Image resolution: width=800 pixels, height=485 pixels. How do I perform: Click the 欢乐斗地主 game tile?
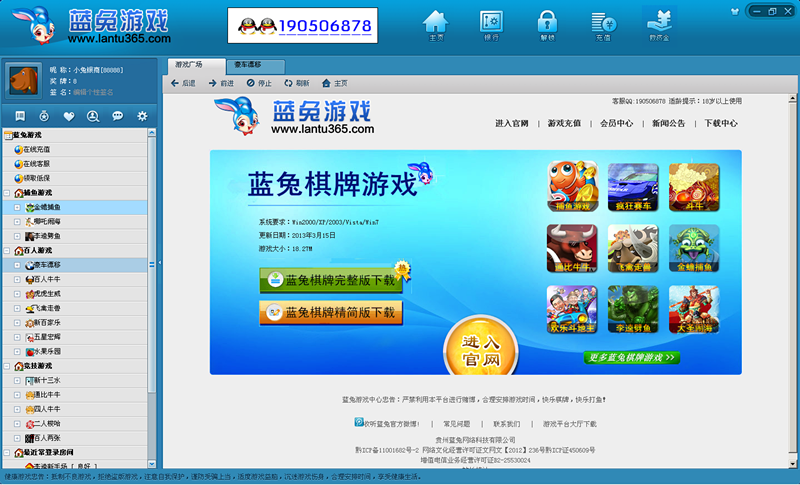point(572,310)
